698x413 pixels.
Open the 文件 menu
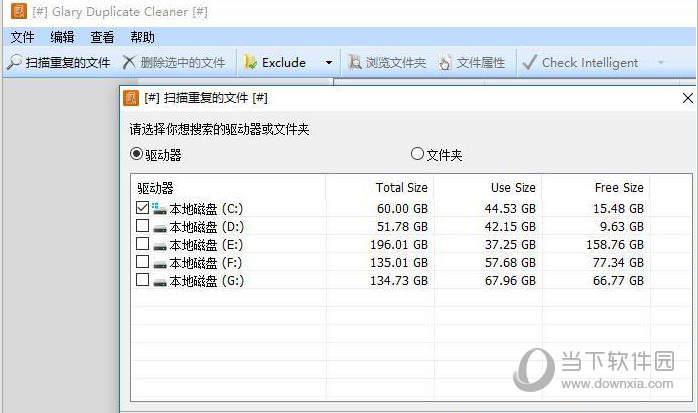pyautogui.click(x=22, y=37)
